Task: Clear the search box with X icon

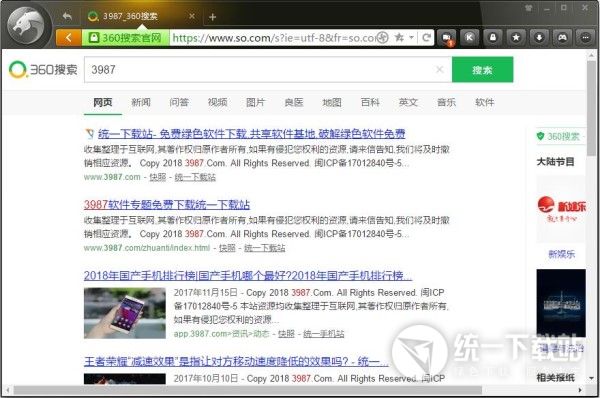Action: pyautogui.click(x=440, y=69)
